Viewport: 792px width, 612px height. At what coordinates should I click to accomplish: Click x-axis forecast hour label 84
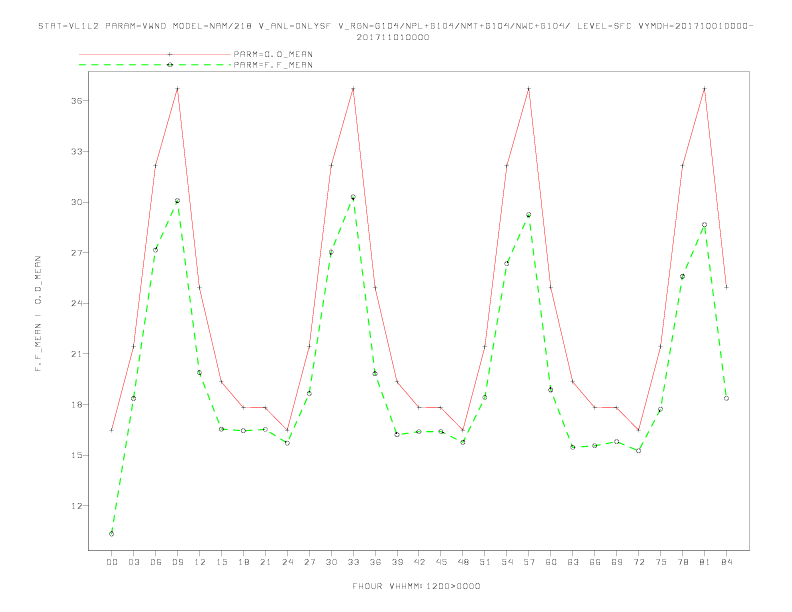[x=727, y=562]
